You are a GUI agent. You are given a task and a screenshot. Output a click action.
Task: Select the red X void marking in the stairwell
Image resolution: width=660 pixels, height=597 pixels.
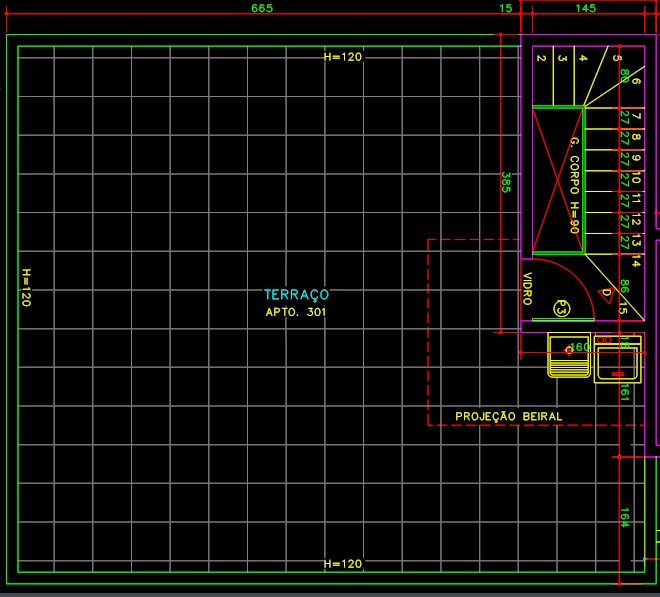(558, 180)
